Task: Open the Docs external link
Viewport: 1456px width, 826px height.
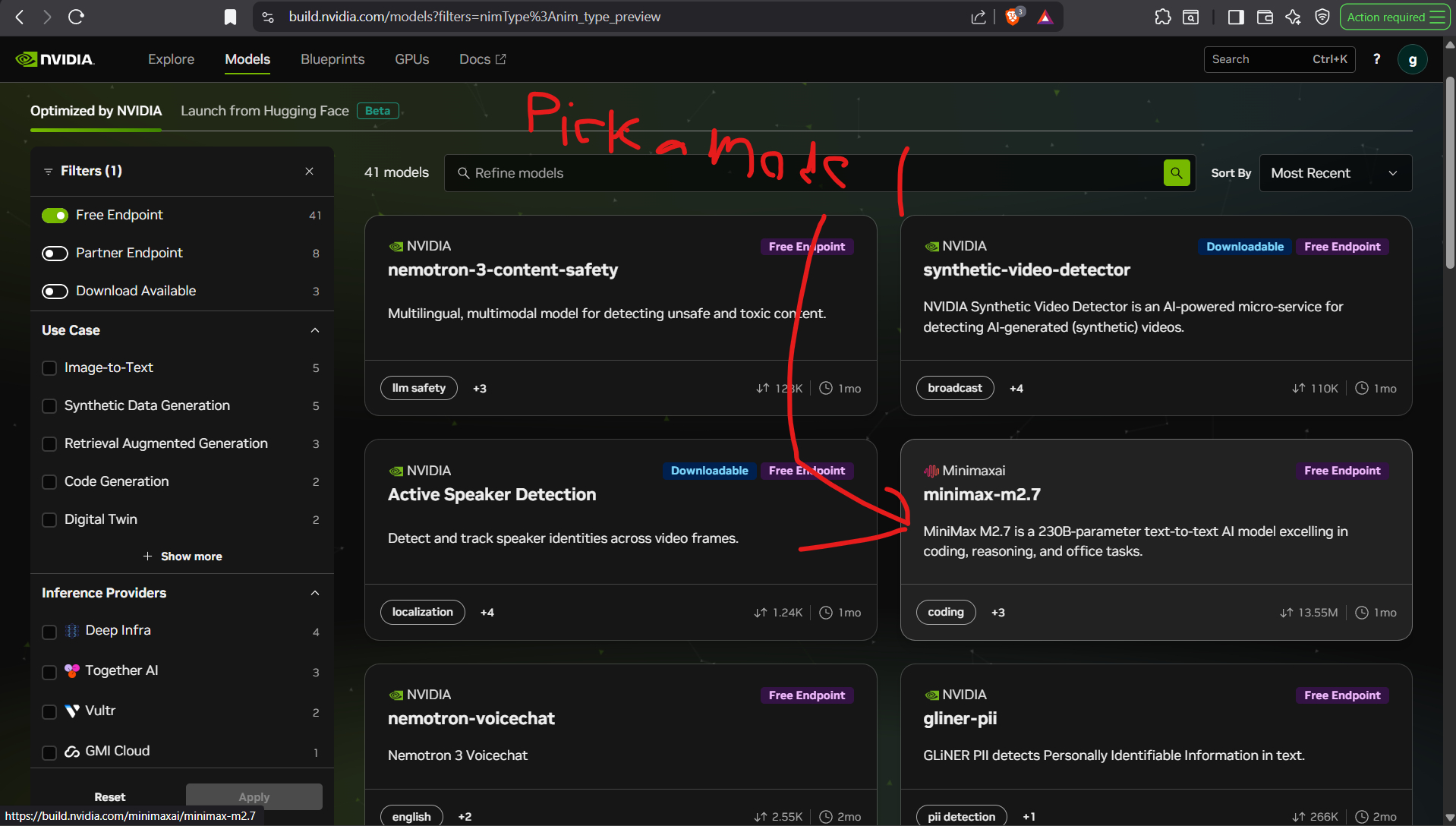Action: (x=483, y=59)
